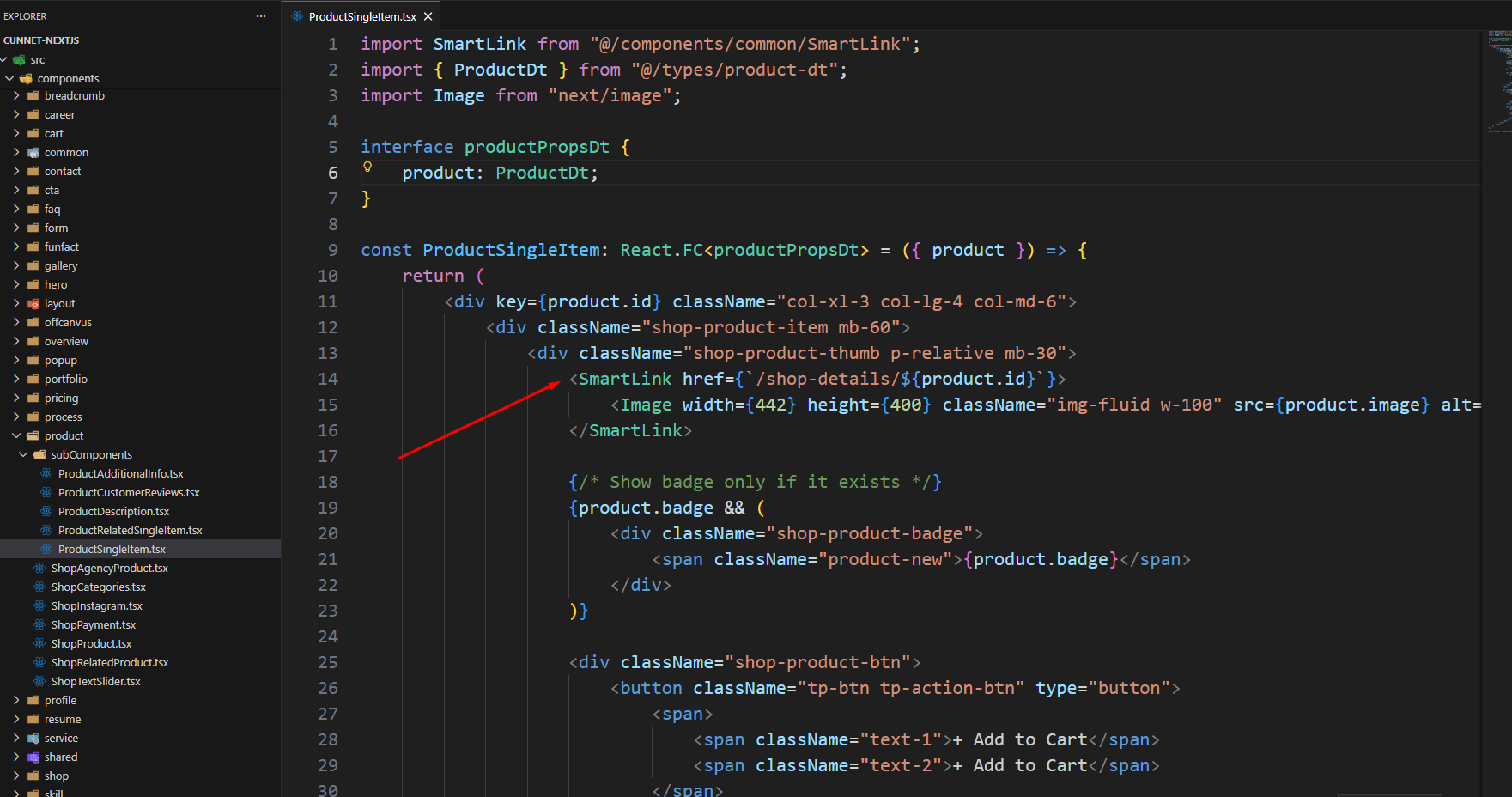Click the shared folder icon
The image size is (1512, 797).
point(33,757)
